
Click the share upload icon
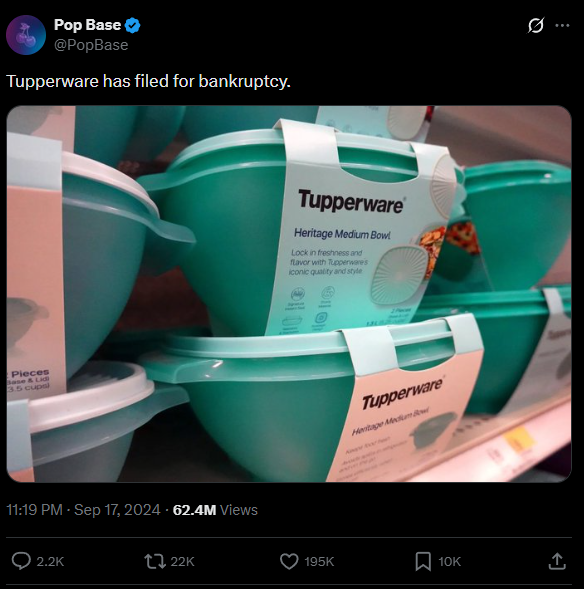557,561
